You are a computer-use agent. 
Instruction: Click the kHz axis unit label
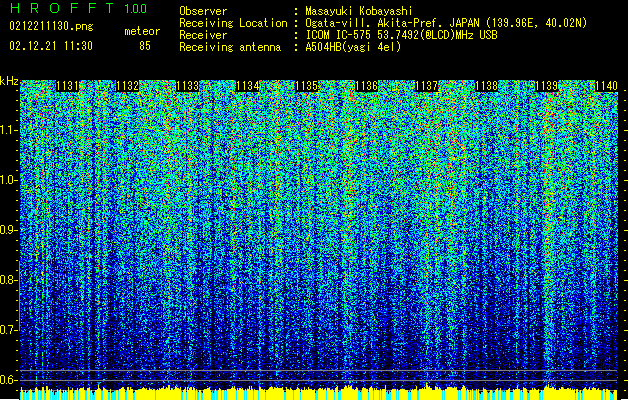[9, 81]
